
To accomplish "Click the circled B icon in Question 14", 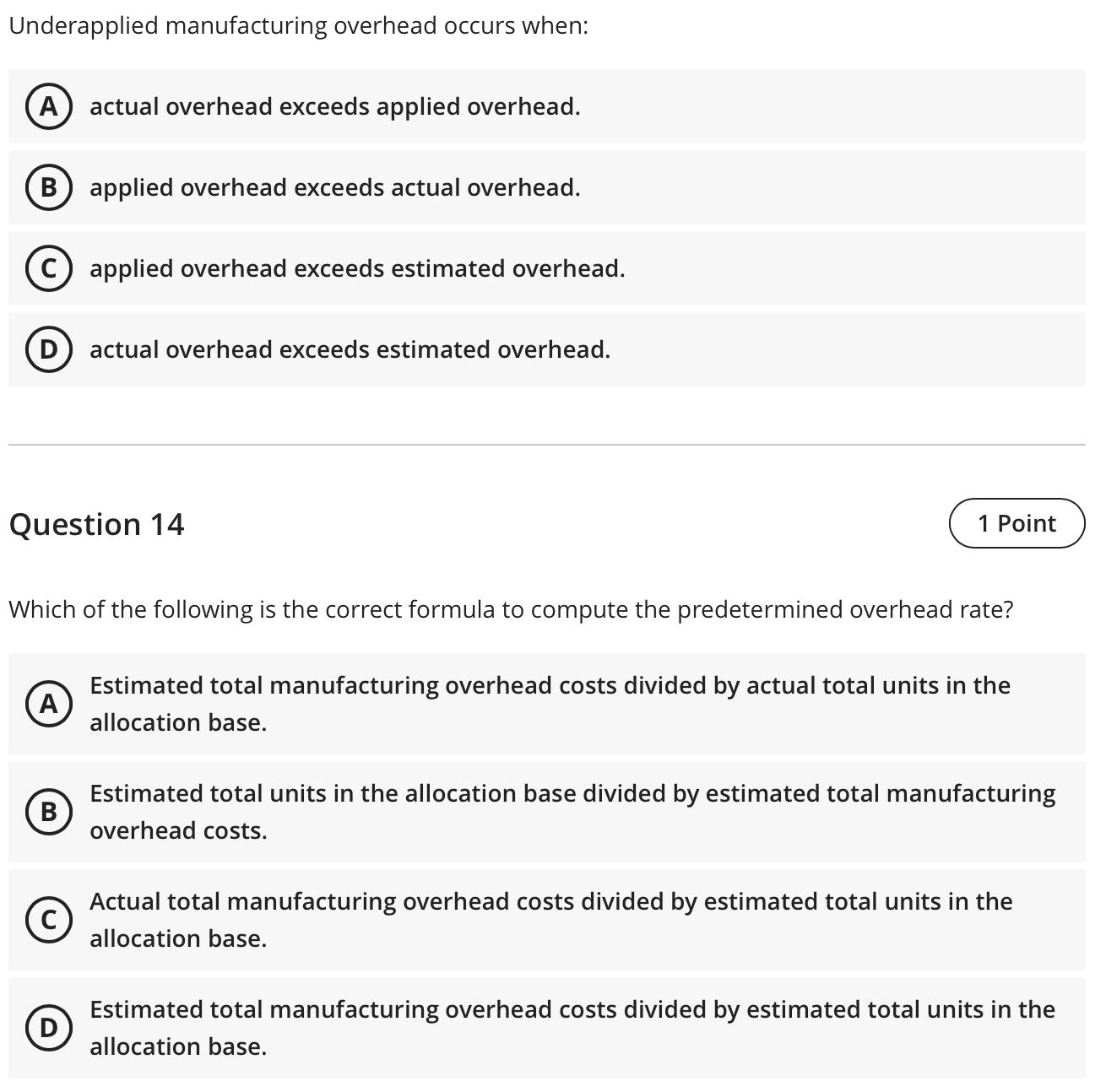I will pyautogui.click(x=49, y=812).
